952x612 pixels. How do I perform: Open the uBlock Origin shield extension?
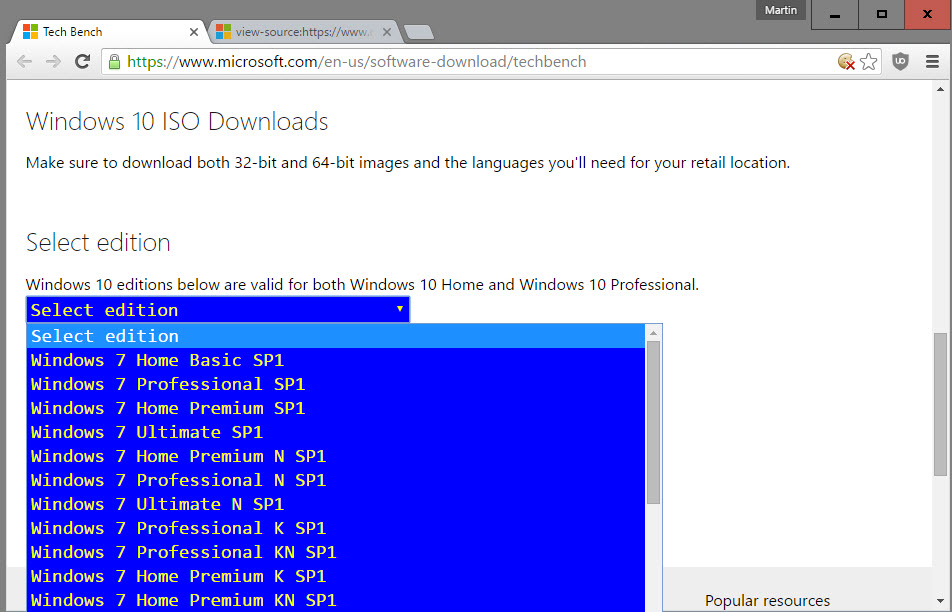coord(900,61)
